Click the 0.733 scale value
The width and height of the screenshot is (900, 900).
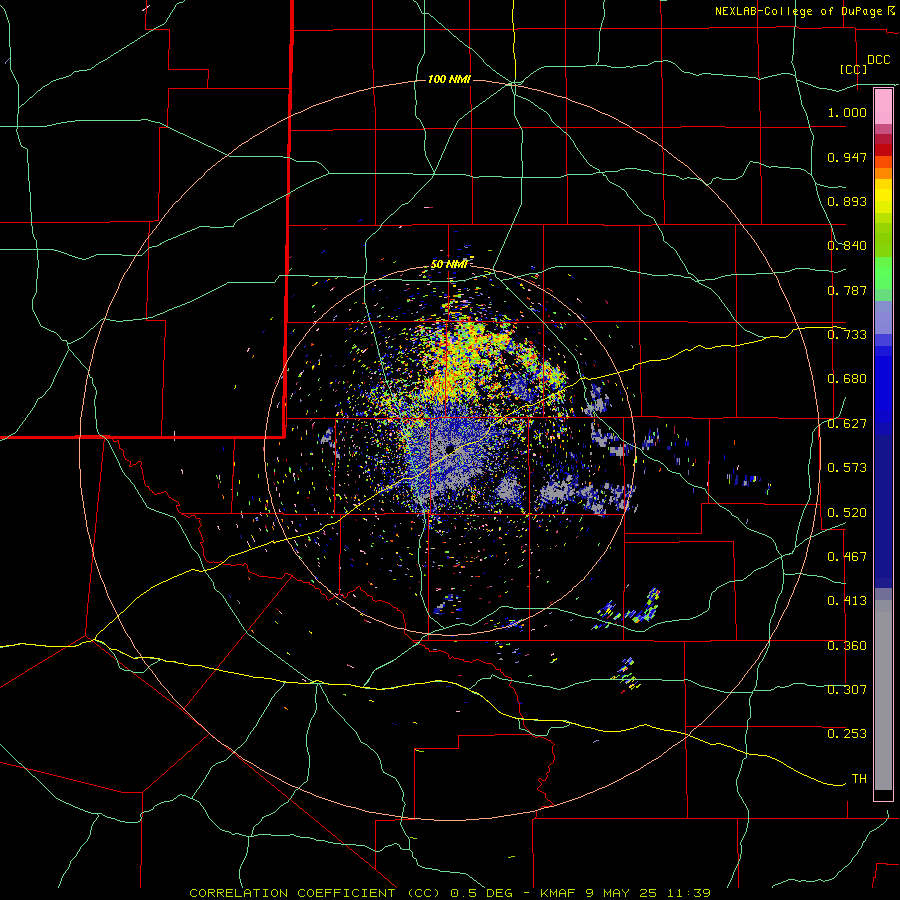point(847,335)
